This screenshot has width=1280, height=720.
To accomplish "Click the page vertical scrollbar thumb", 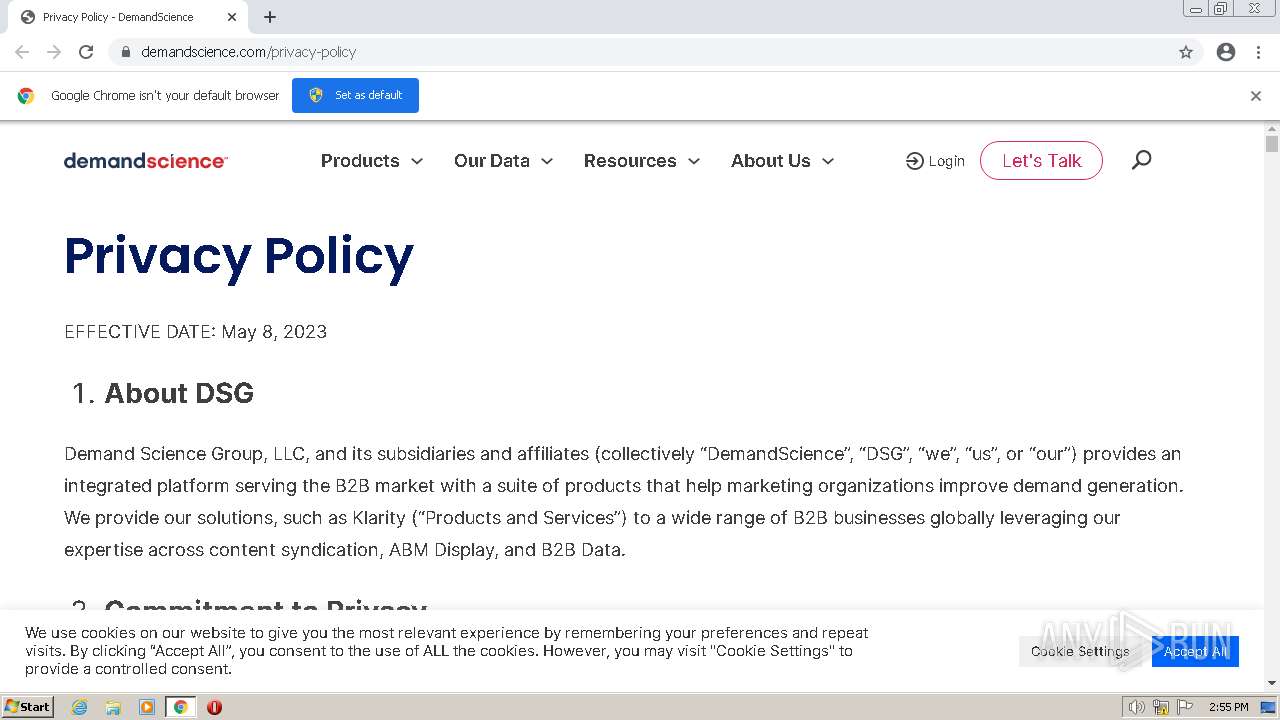I will coord(1272,144).
